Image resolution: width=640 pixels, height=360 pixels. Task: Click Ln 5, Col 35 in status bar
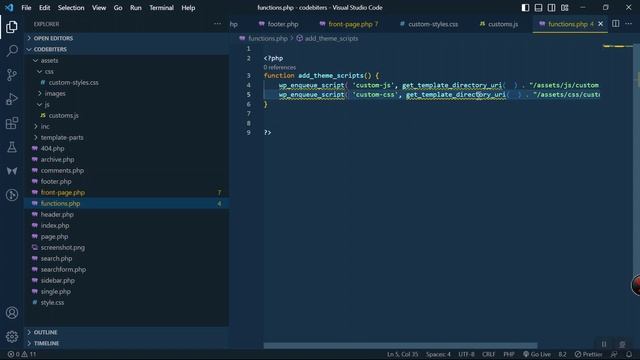click(x=402, y=354)
